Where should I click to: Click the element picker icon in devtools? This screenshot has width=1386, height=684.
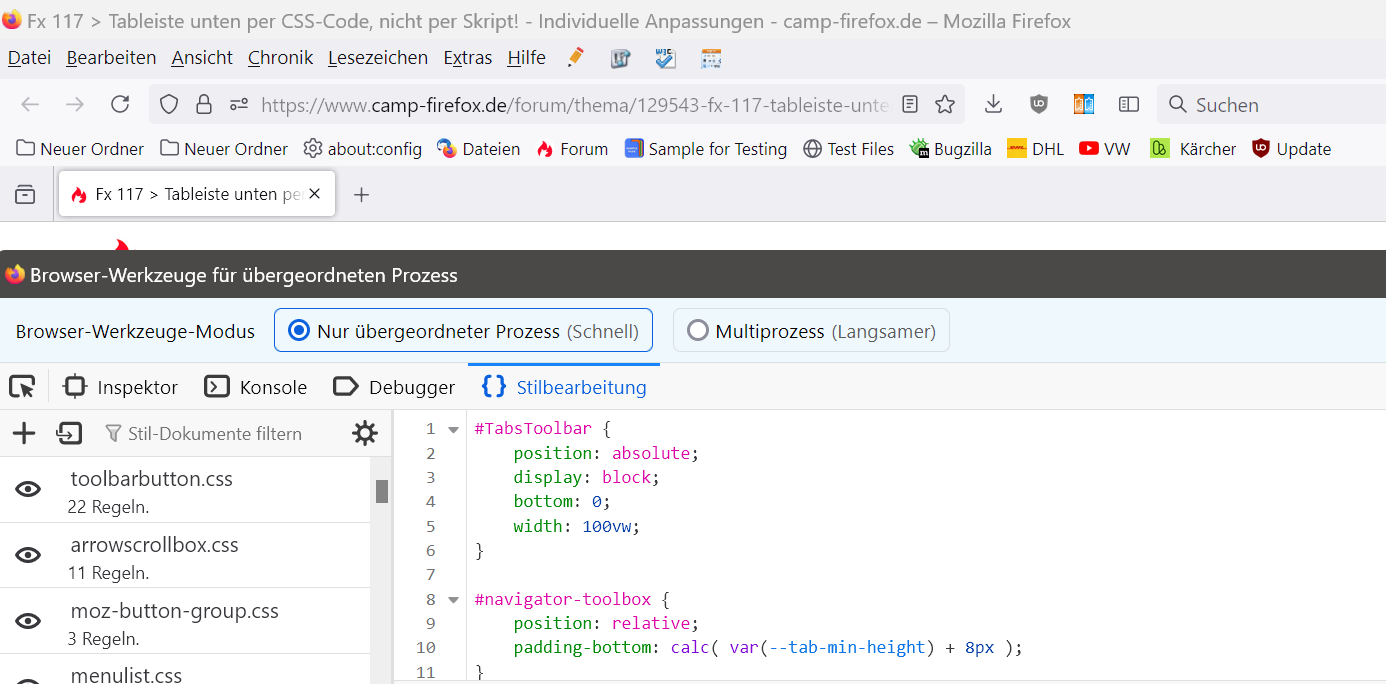[x=22, y=387]
